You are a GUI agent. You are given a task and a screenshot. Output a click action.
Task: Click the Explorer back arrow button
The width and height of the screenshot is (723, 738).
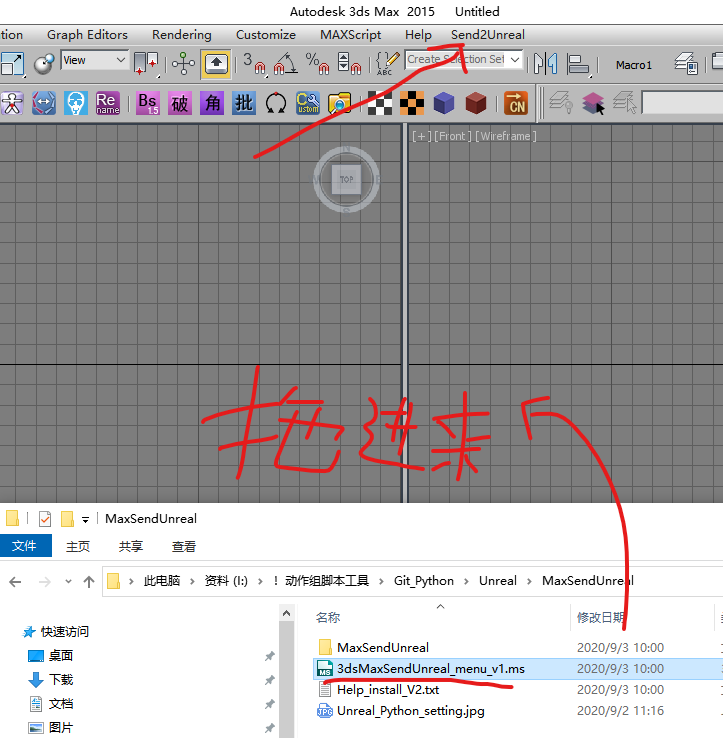[15, 582]
